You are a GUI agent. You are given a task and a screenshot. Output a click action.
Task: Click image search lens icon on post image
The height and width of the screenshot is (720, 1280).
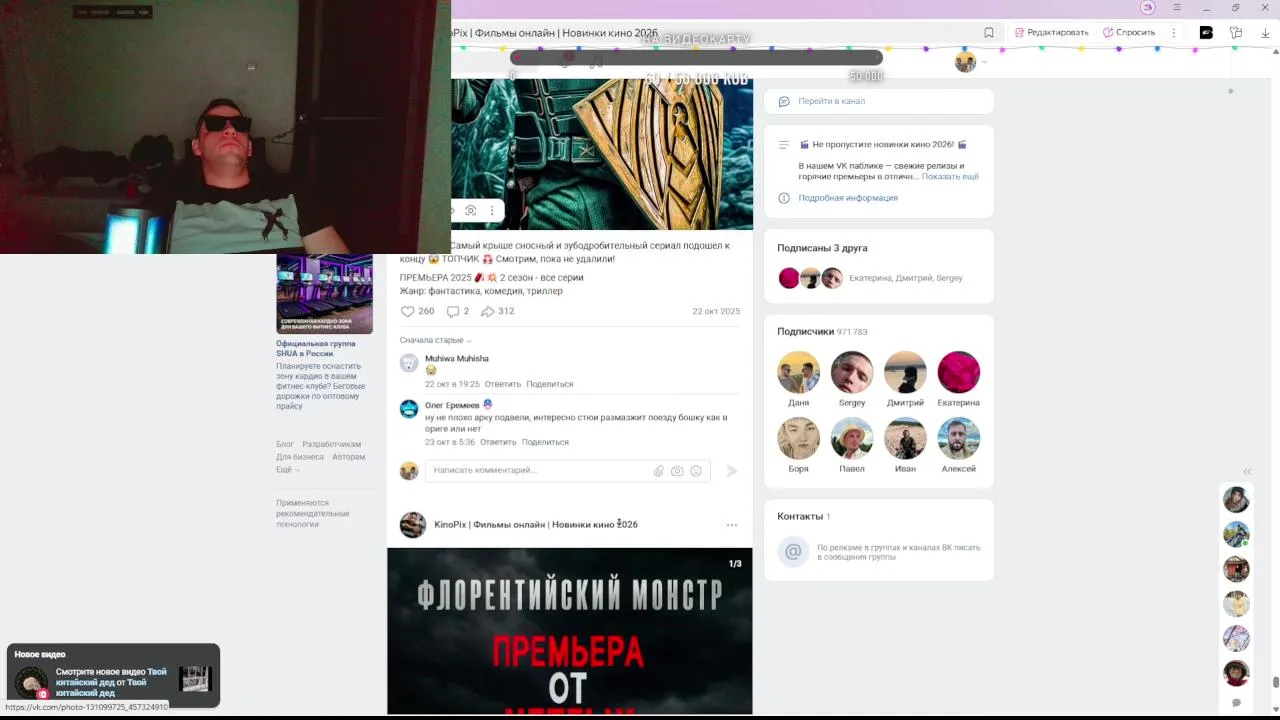point(471,210)
